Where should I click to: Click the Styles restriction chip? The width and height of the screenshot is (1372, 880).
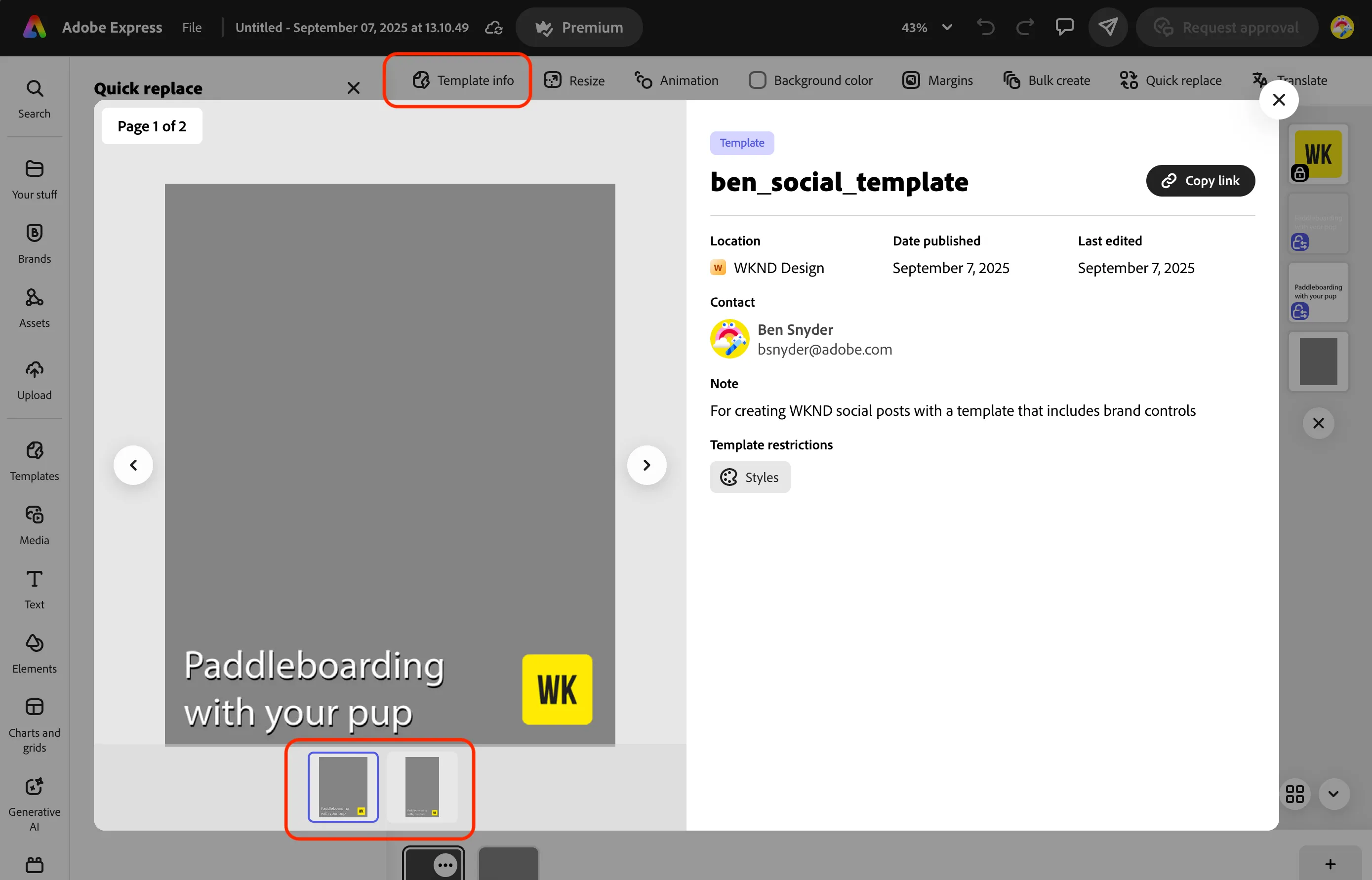tap(750, 477)
